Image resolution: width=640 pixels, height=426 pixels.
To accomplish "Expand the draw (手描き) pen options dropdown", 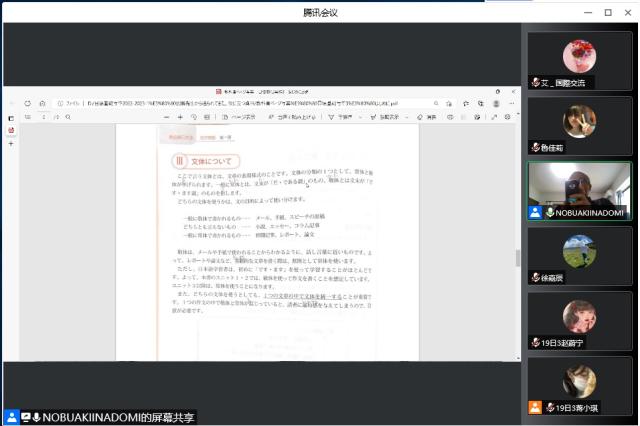I will pyautogui.click(x=362, y=117).
